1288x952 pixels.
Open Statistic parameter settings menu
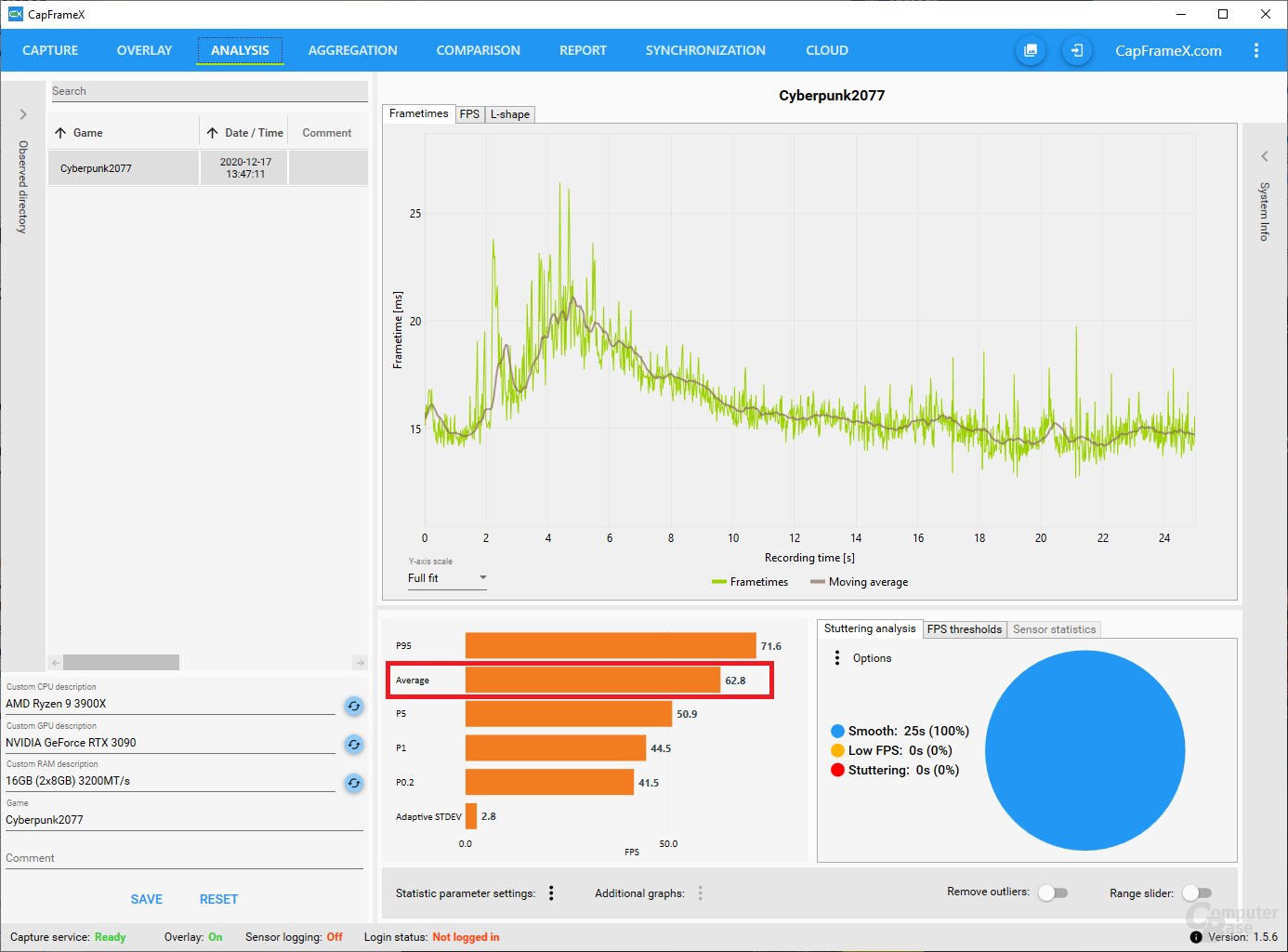click(x=551, y=893)
